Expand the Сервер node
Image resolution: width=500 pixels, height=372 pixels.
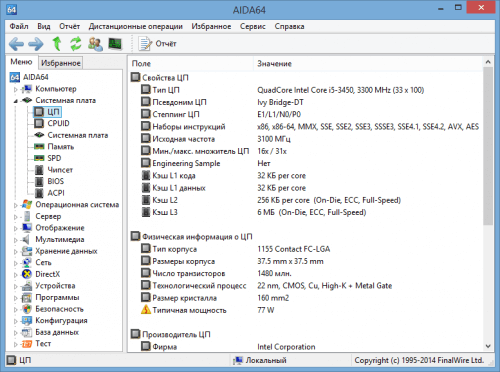[x=16, y=217]
